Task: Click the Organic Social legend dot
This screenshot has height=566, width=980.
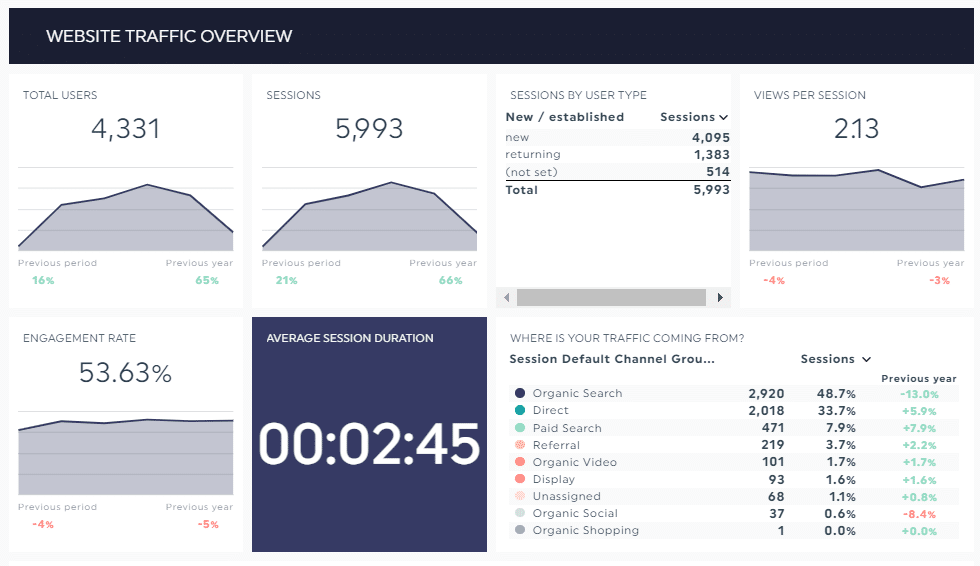Action: coord(519,513)
